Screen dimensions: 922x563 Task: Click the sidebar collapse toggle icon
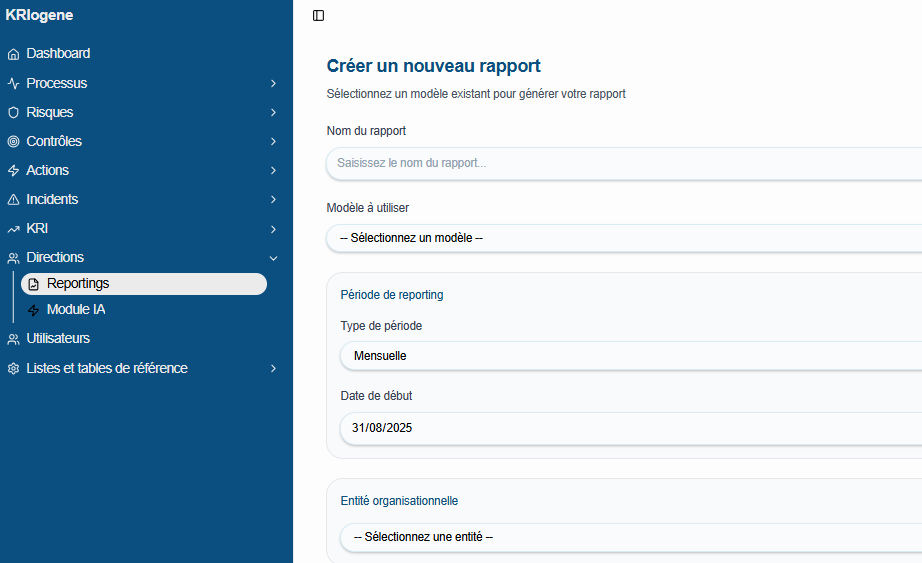pos(318,15)
